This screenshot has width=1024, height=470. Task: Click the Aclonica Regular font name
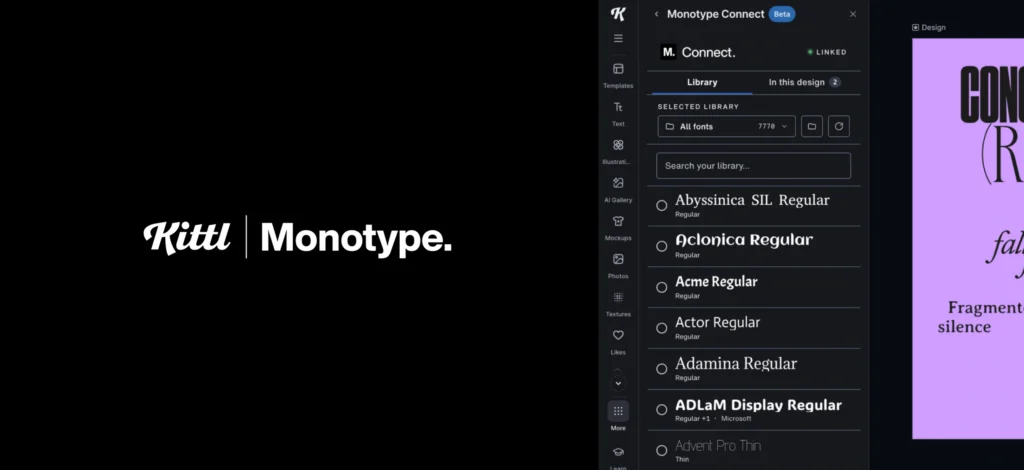tap(744, 240)
